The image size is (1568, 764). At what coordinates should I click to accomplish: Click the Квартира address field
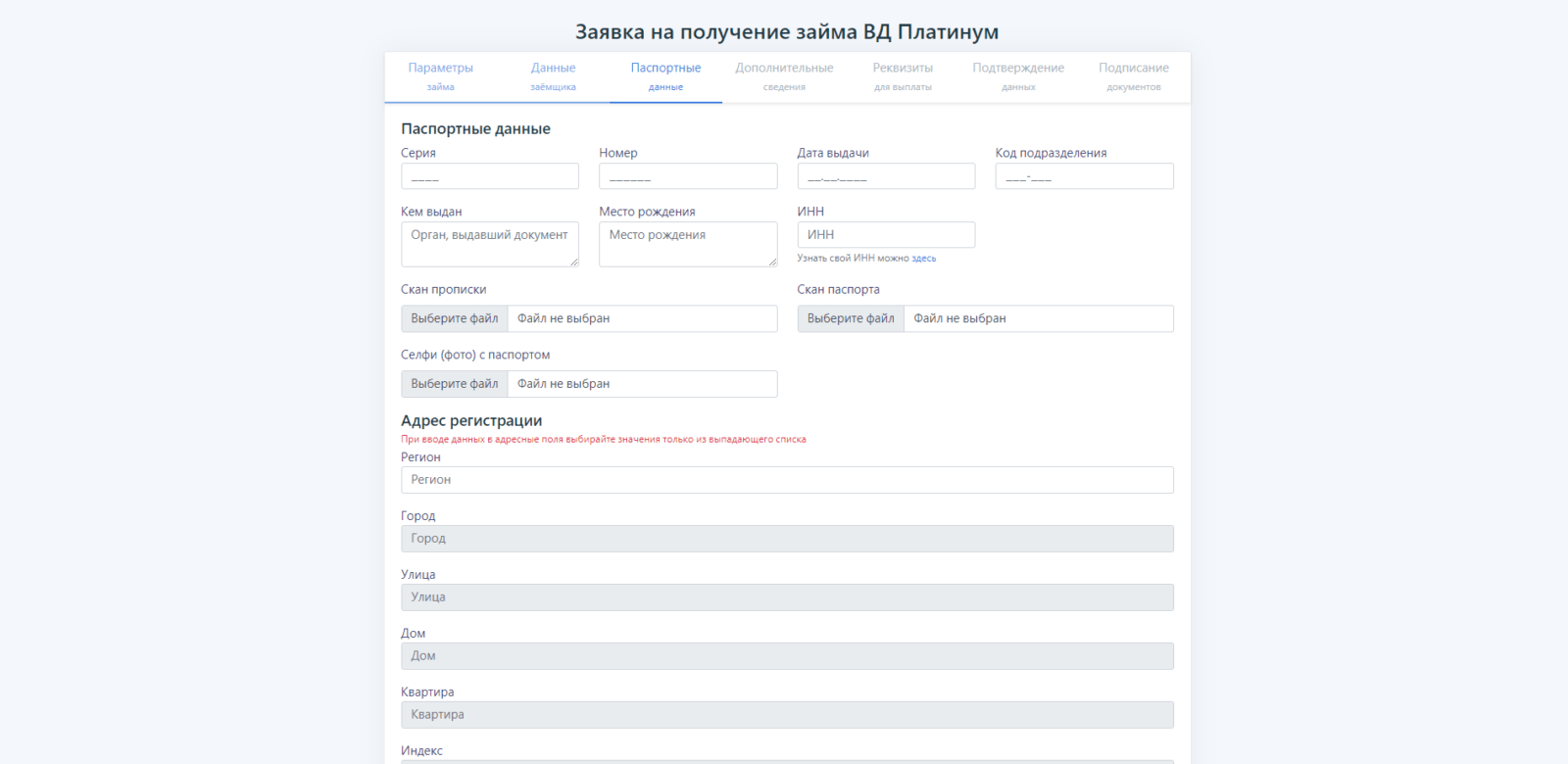787,715
